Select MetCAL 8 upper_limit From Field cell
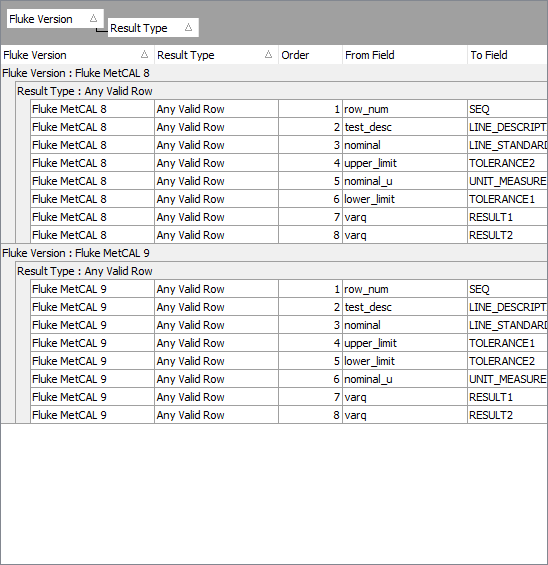The width and height of the screenshot is (548, 565). pos(405,163)
